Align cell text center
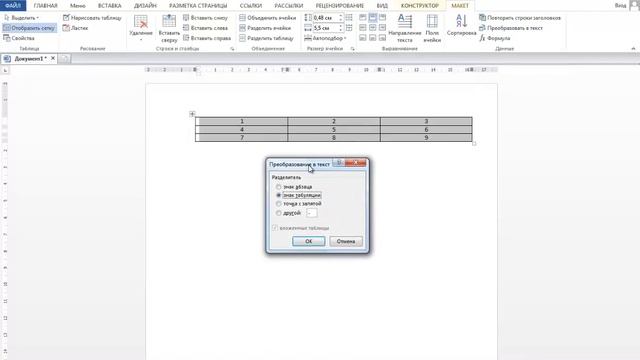 373,28
